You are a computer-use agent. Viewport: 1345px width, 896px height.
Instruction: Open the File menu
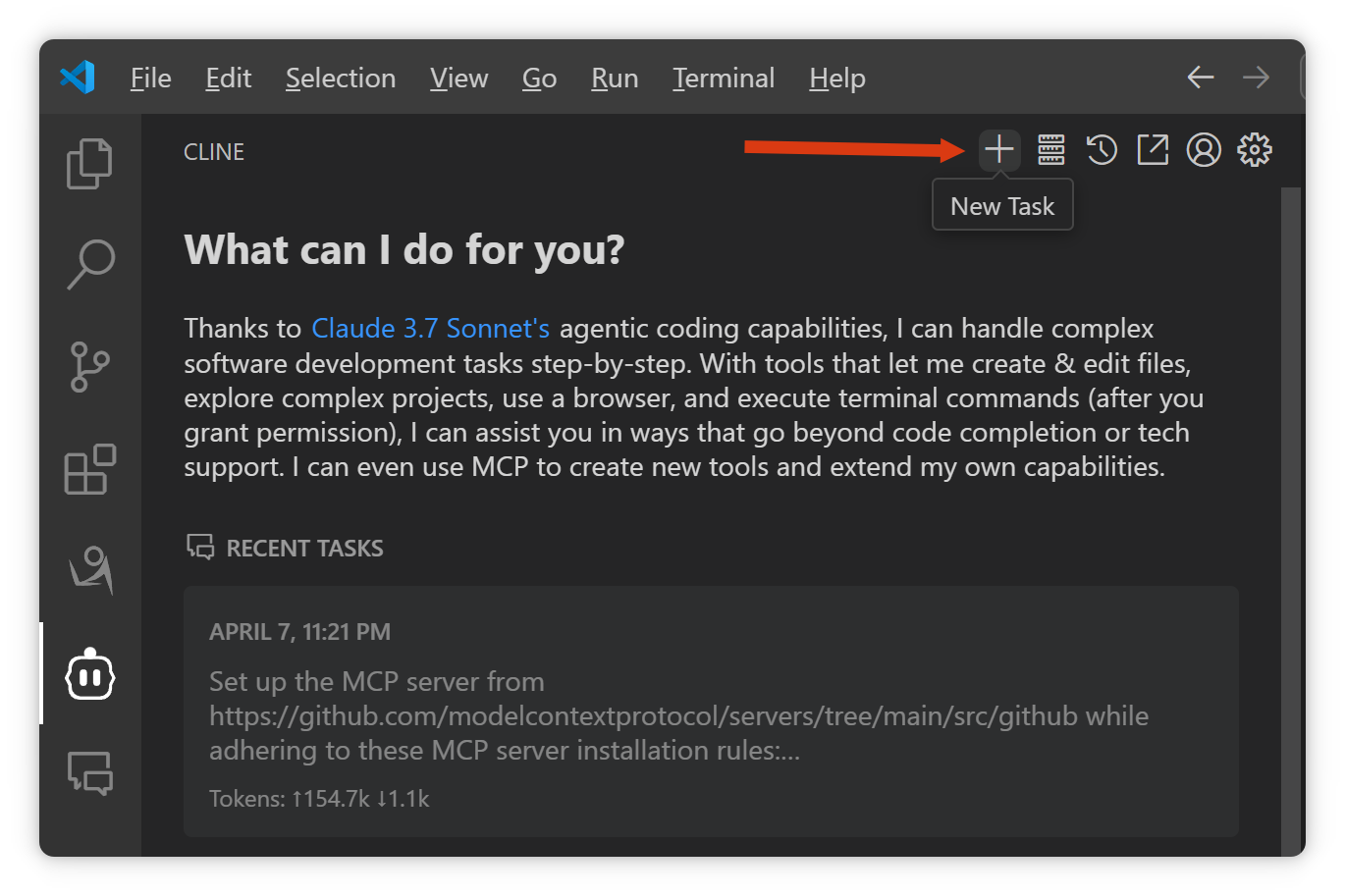[150, 79]
